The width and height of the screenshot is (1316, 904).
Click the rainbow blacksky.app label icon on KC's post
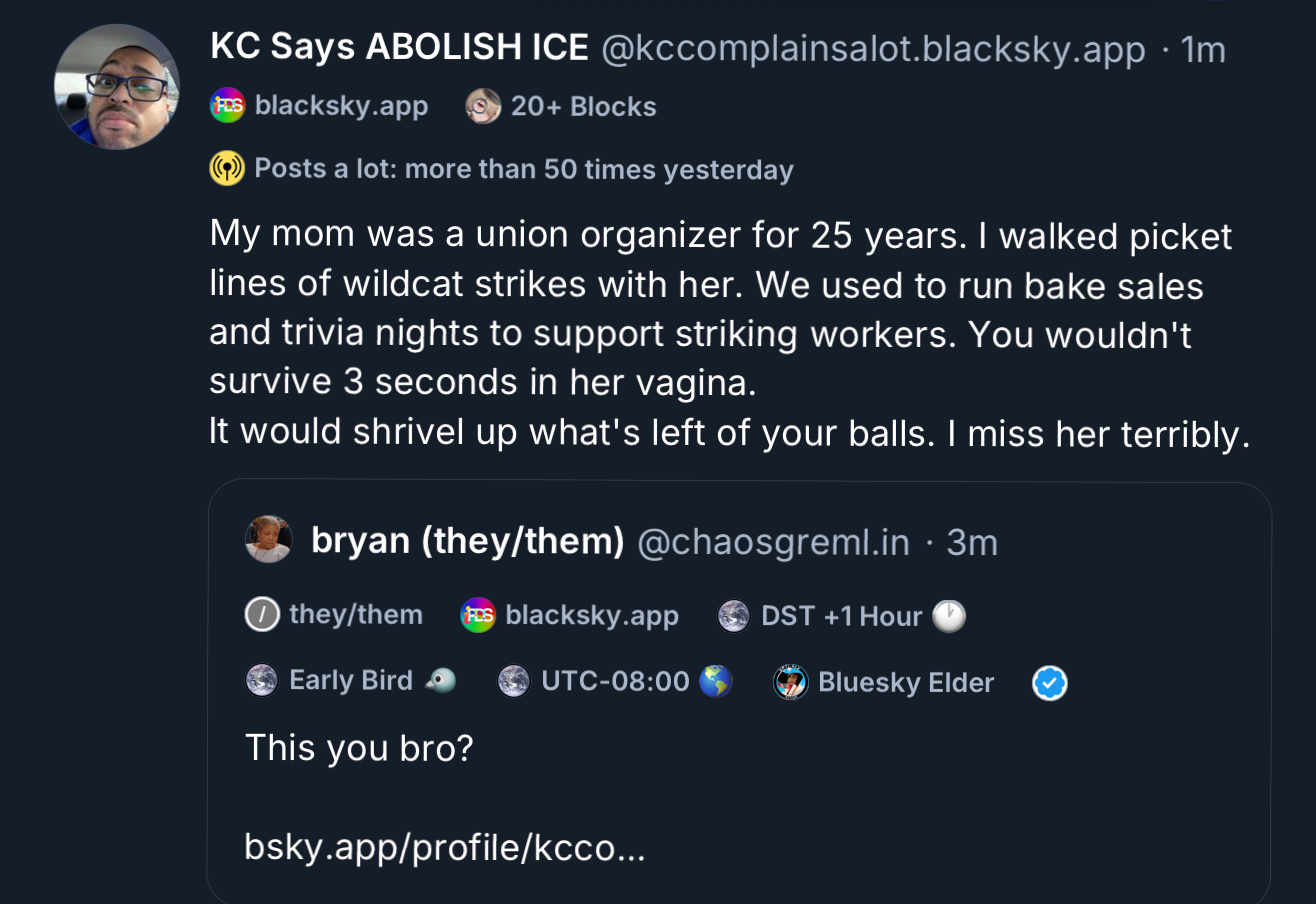[x=227, y=106]
